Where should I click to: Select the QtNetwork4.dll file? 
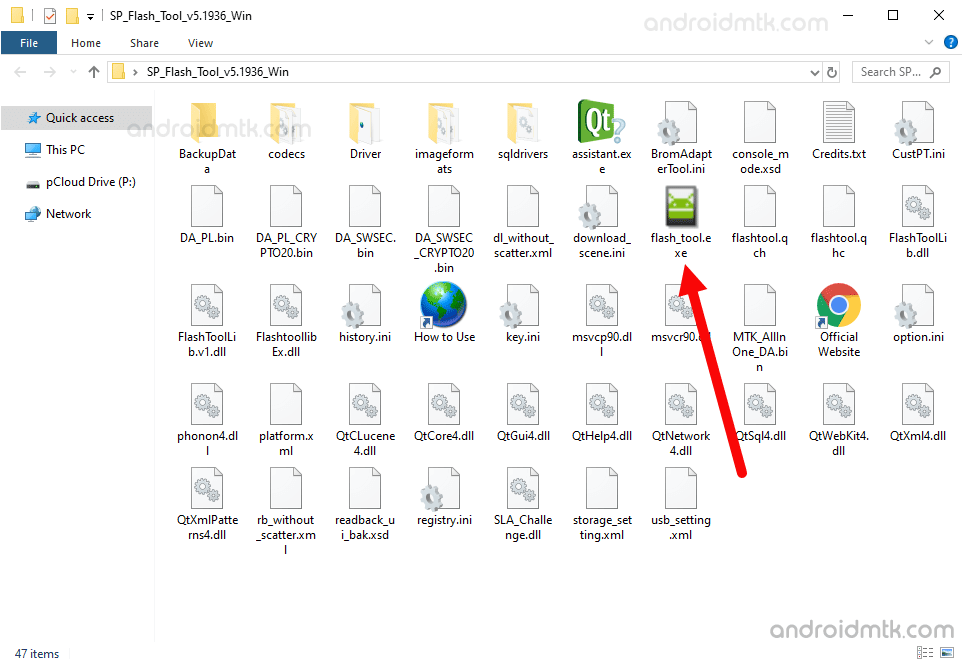pos(680,418)
